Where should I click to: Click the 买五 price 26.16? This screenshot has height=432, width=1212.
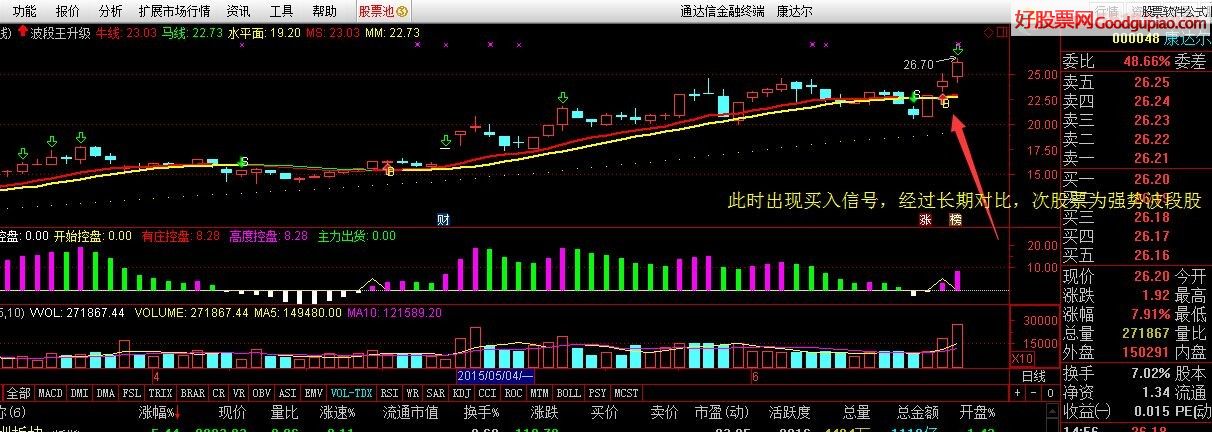coord(1153,255)
